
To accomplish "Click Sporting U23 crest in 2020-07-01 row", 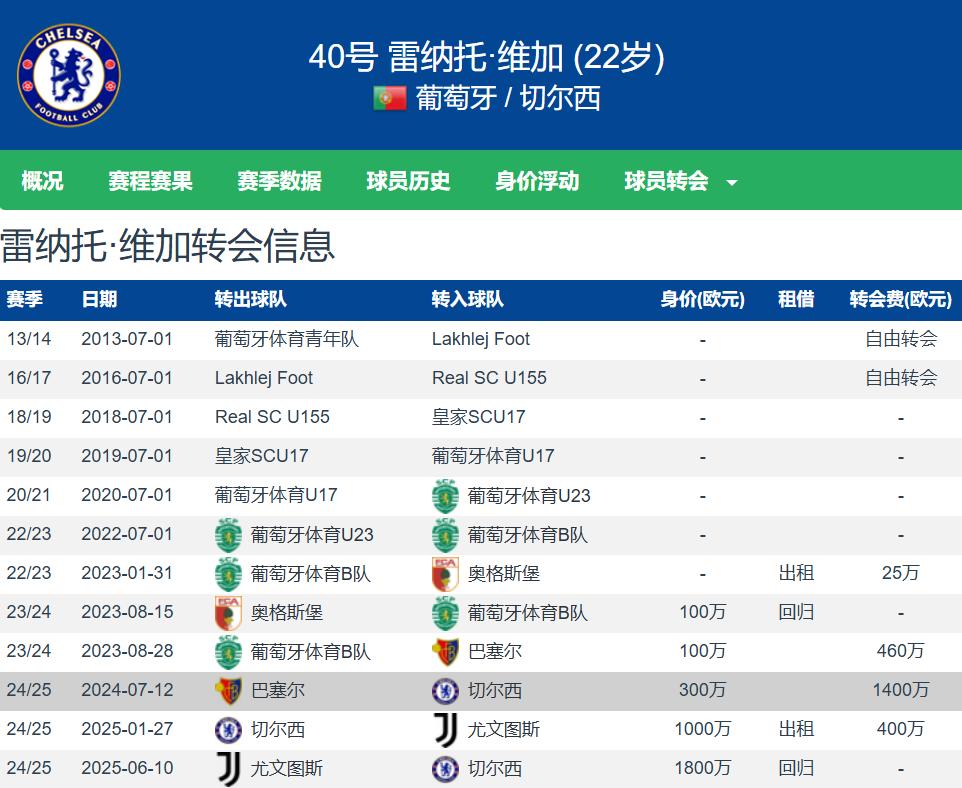I will point(445,496).
